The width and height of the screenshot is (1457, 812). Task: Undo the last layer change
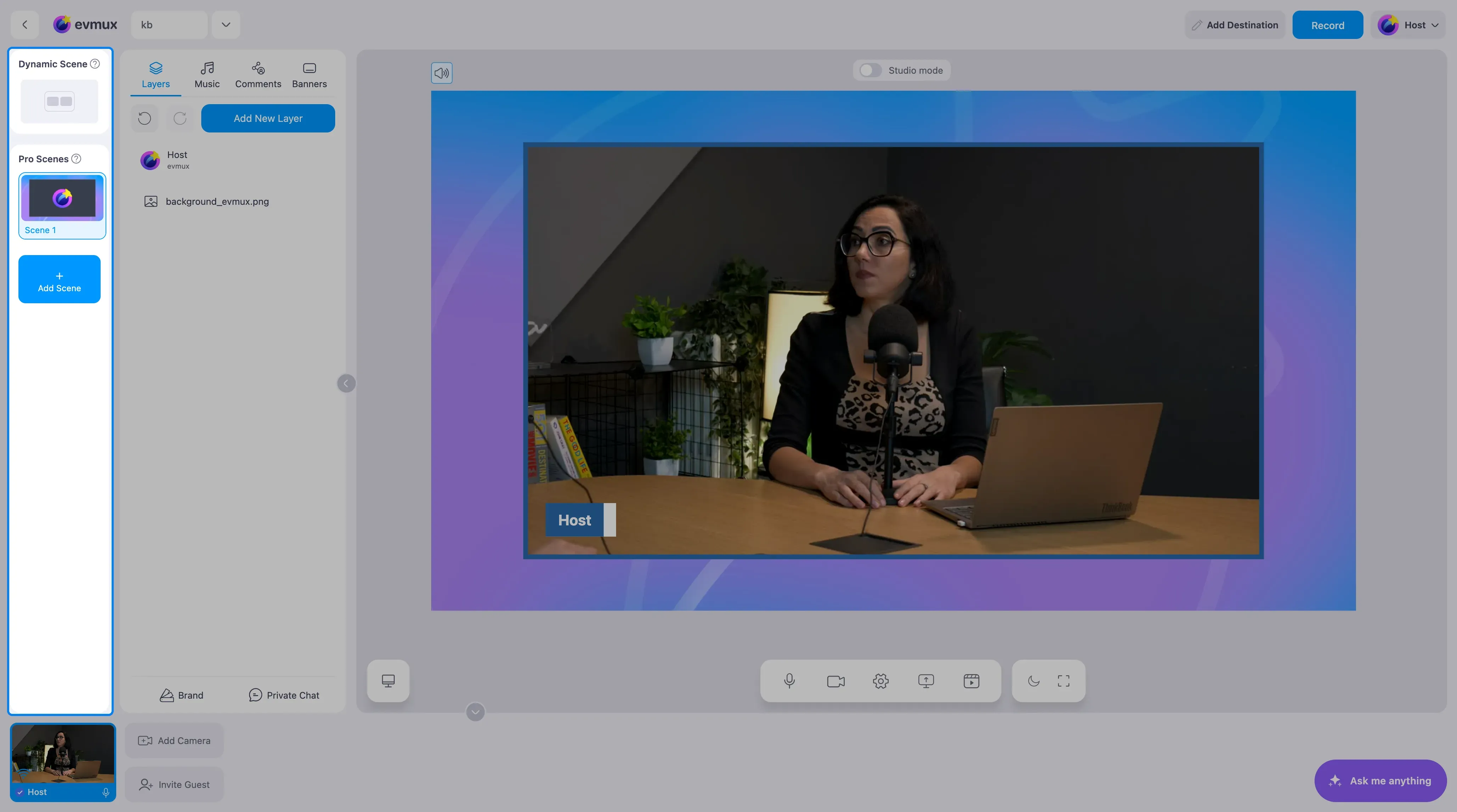tap(145, 118)
